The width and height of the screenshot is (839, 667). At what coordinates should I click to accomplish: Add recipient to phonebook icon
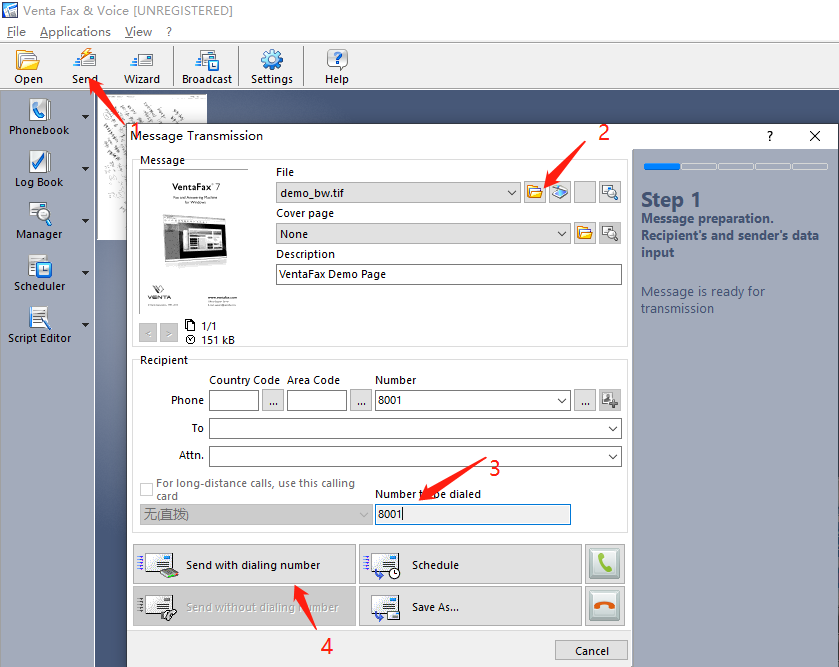coord(610,400)
